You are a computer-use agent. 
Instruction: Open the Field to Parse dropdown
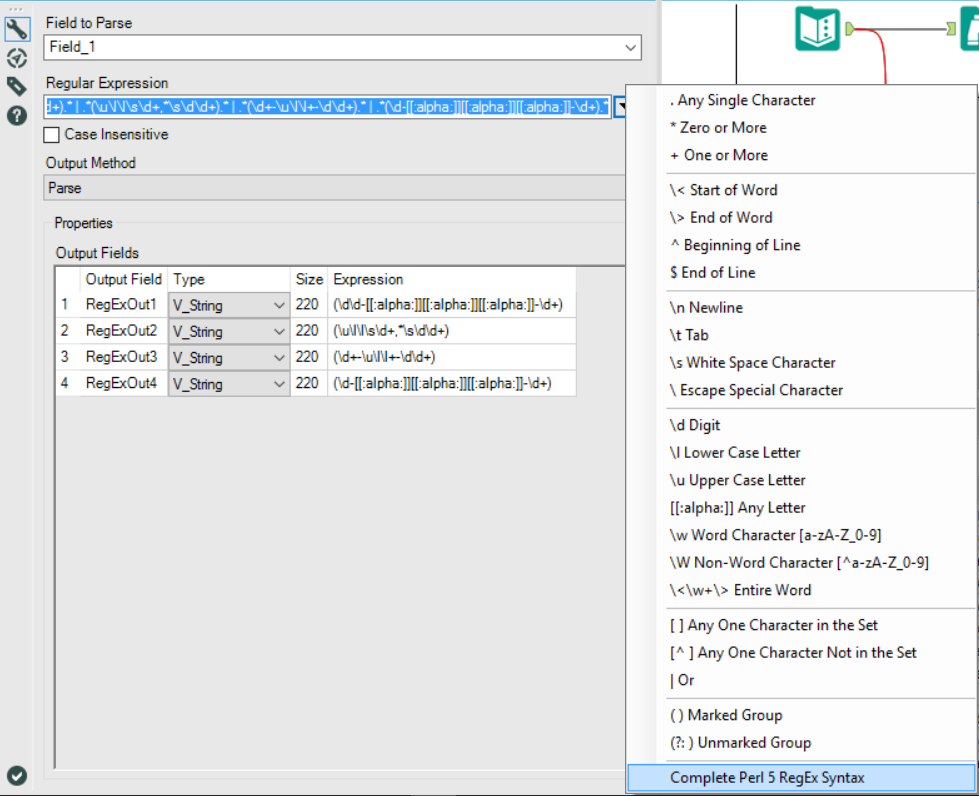click(630, 47)
